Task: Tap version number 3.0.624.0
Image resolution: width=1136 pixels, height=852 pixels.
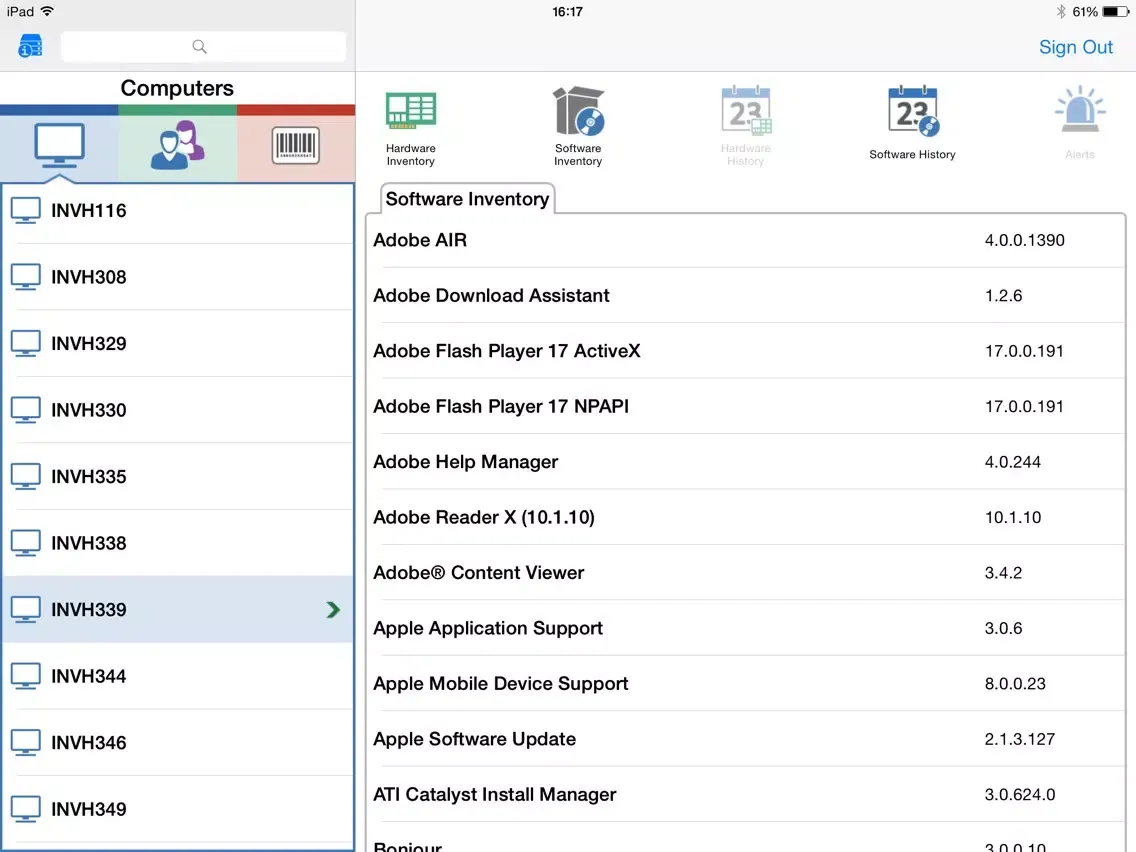Action: pyautogui.click(x=1019, y=795)
